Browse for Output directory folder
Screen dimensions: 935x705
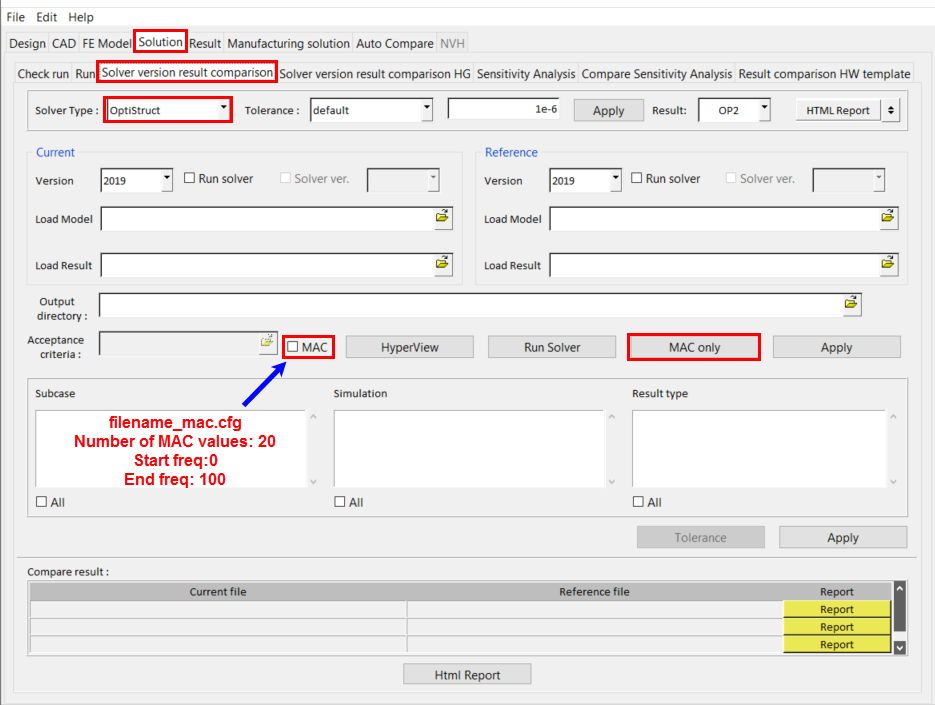pyautogui.click(x=852, y=304)
